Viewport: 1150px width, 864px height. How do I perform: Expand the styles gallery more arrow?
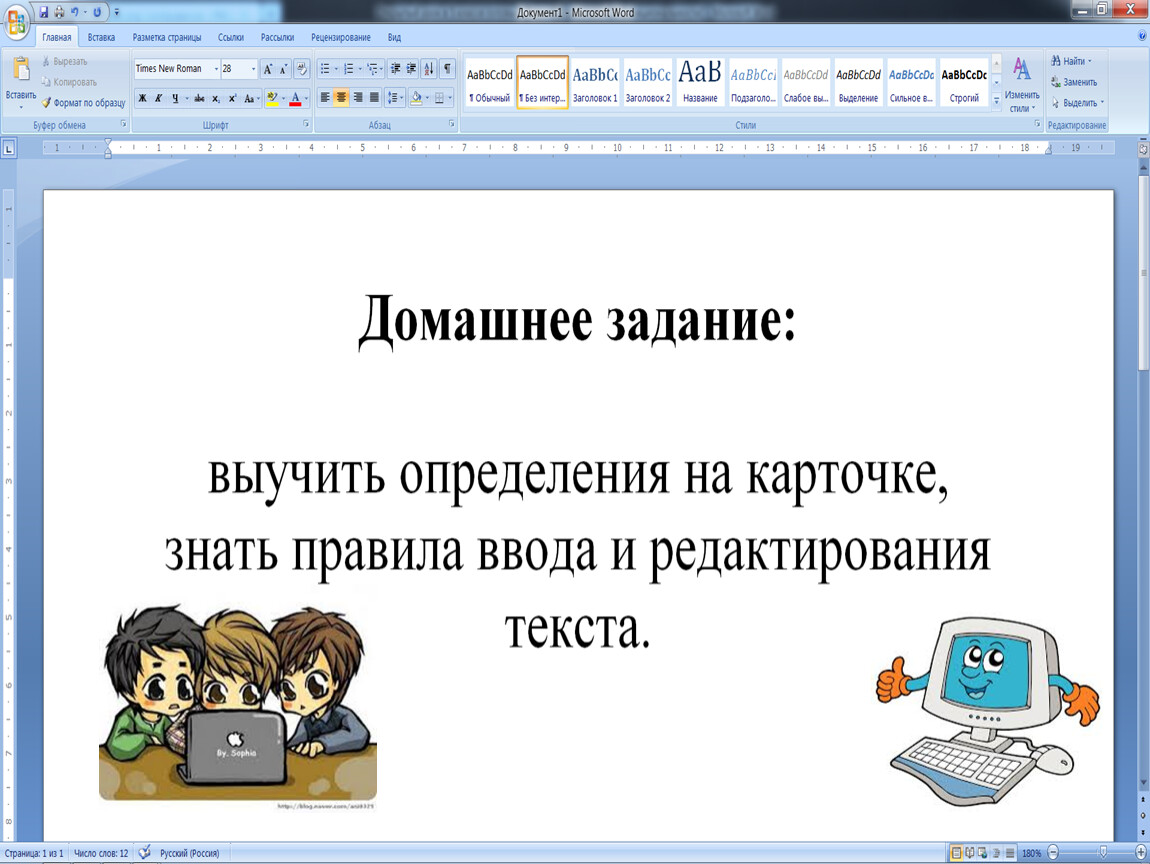point(996,100)
